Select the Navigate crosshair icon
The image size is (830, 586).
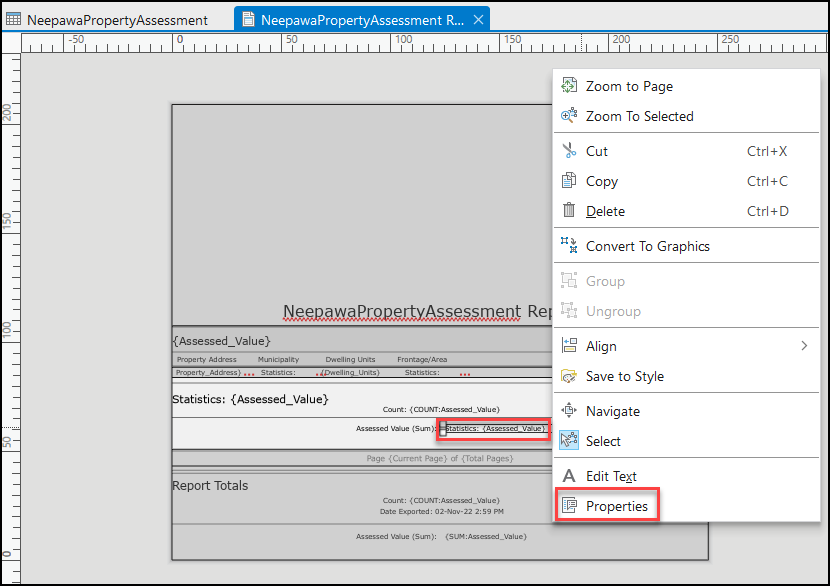coord(570,410)
